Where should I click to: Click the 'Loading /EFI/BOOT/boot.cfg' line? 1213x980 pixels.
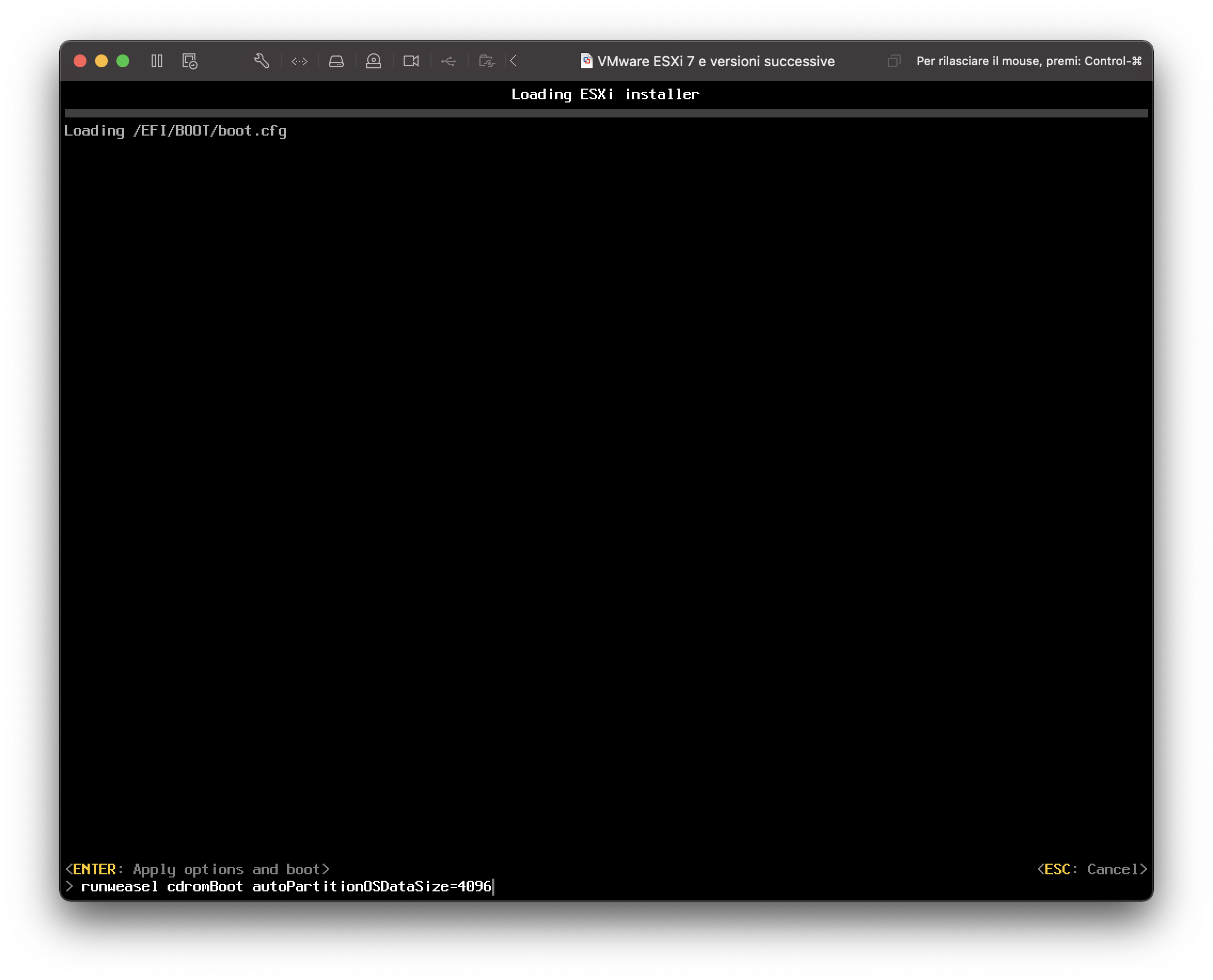tap(176, 131)
